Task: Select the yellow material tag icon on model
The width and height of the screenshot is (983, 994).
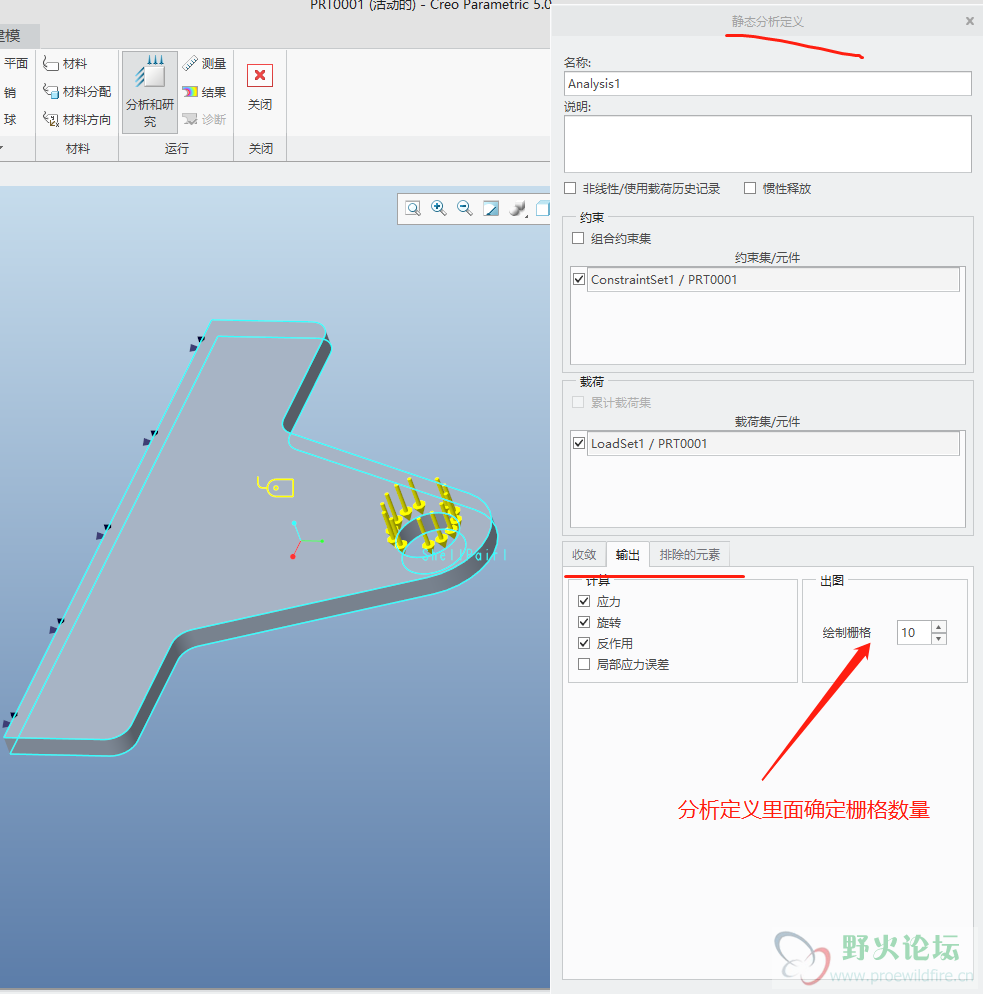Action: [x=276, y=487]
